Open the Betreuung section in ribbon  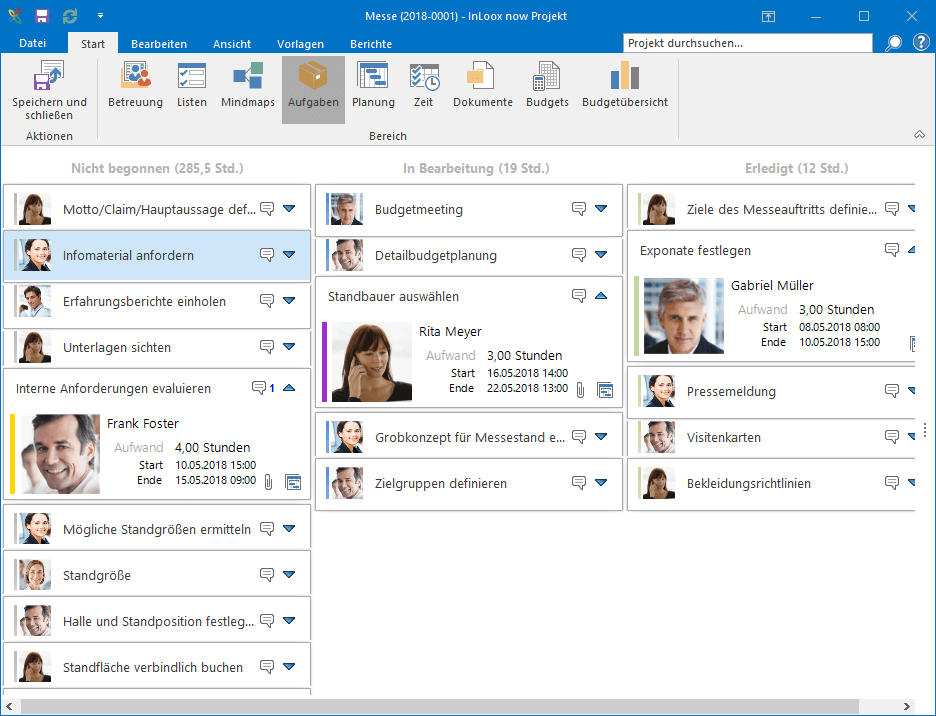click(x=135, y=85)
